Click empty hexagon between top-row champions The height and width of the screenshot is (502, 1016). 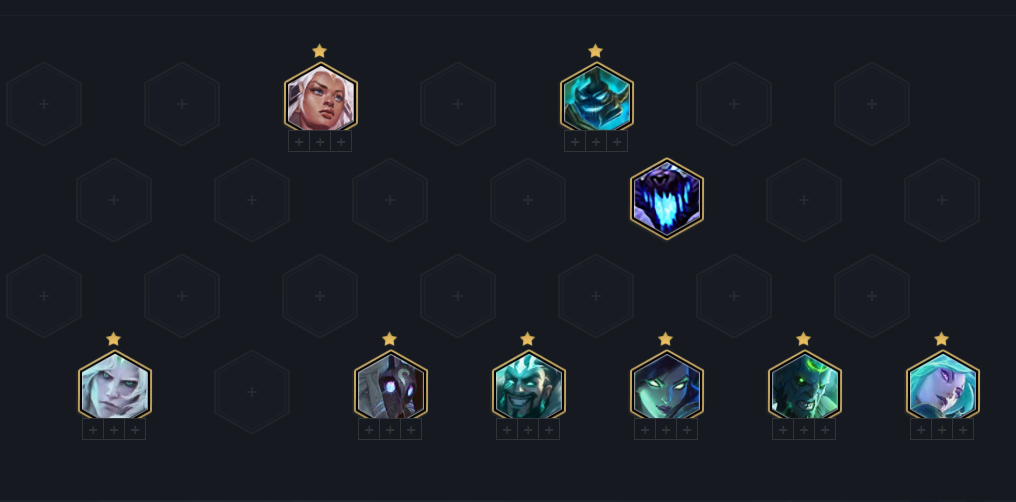(x=458, y=104)
